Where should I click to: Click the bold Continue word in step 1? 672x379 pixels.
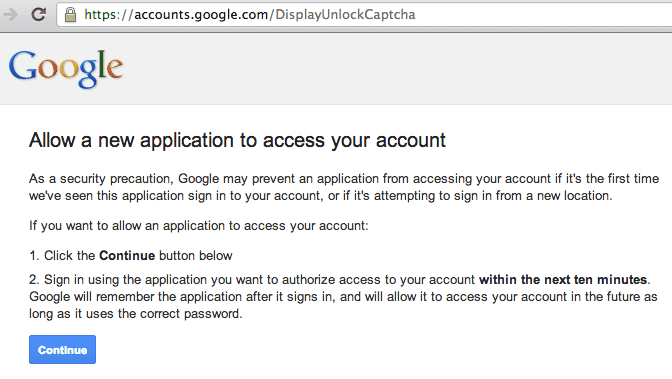click(x=127, y=256)
